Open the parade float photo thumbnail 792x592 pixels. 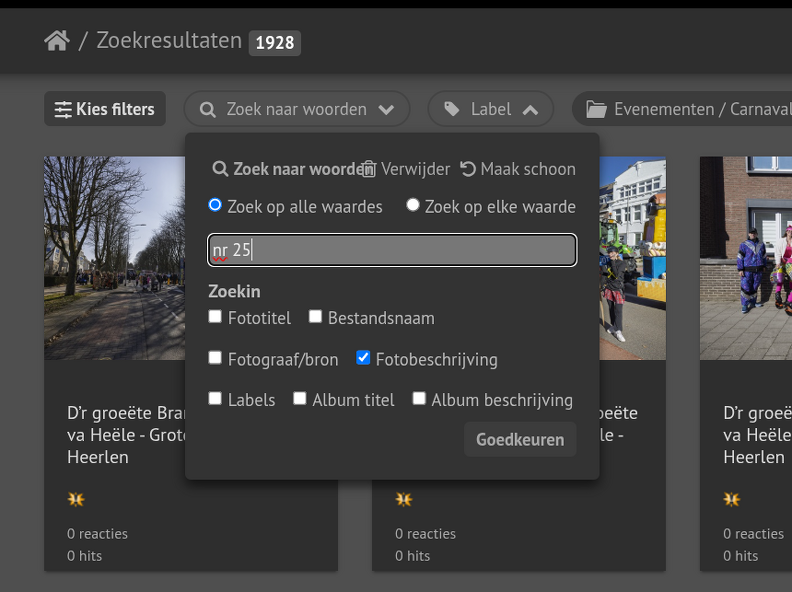(x=632, y=258)
